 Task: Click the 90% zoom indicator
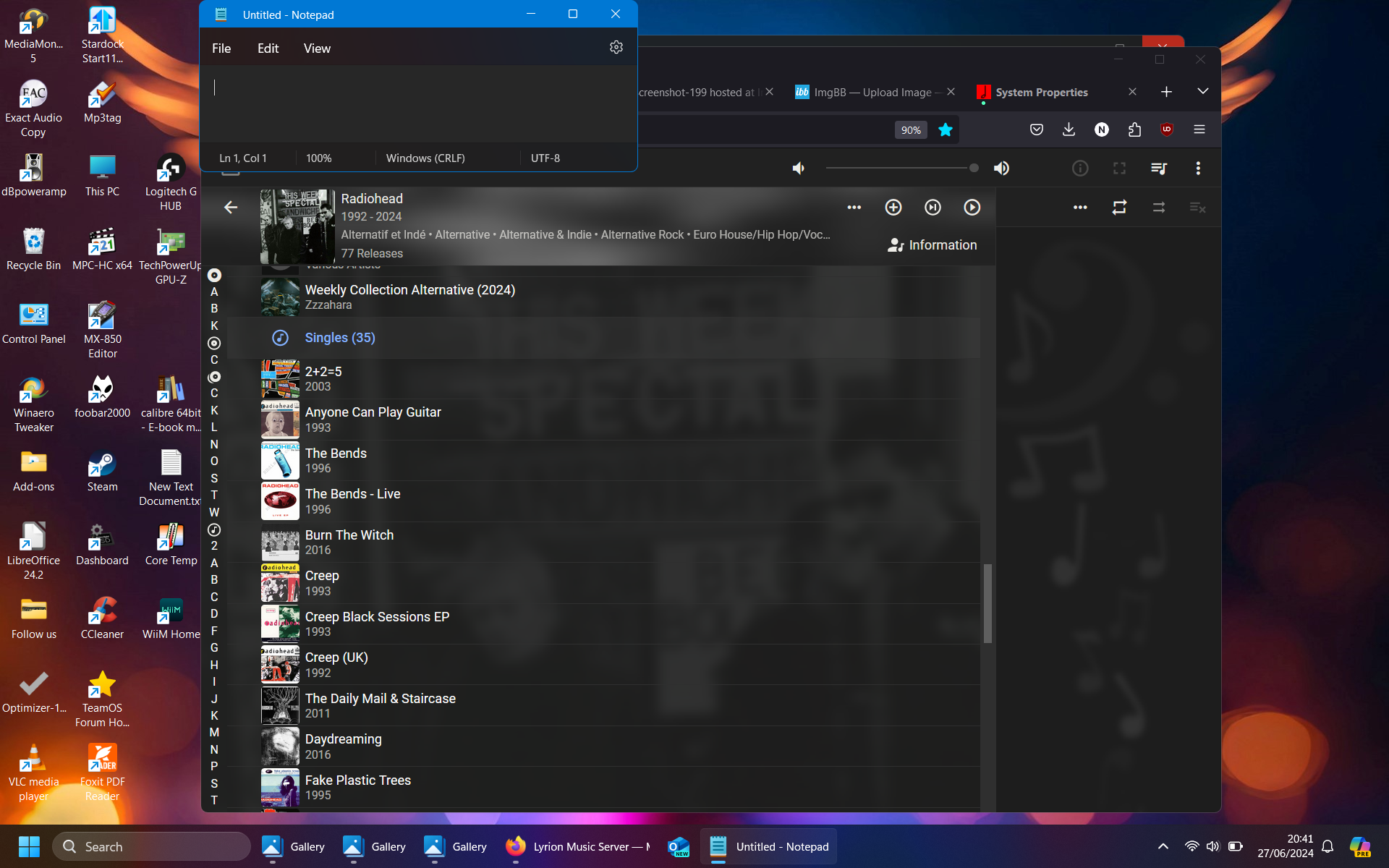pos(911,130)
